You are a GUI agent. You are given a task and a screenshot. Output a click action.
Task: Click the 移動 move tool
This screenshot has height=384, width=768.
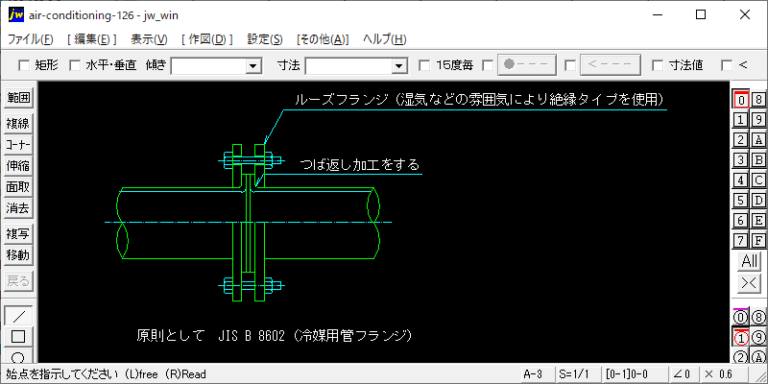coord(18,255)
